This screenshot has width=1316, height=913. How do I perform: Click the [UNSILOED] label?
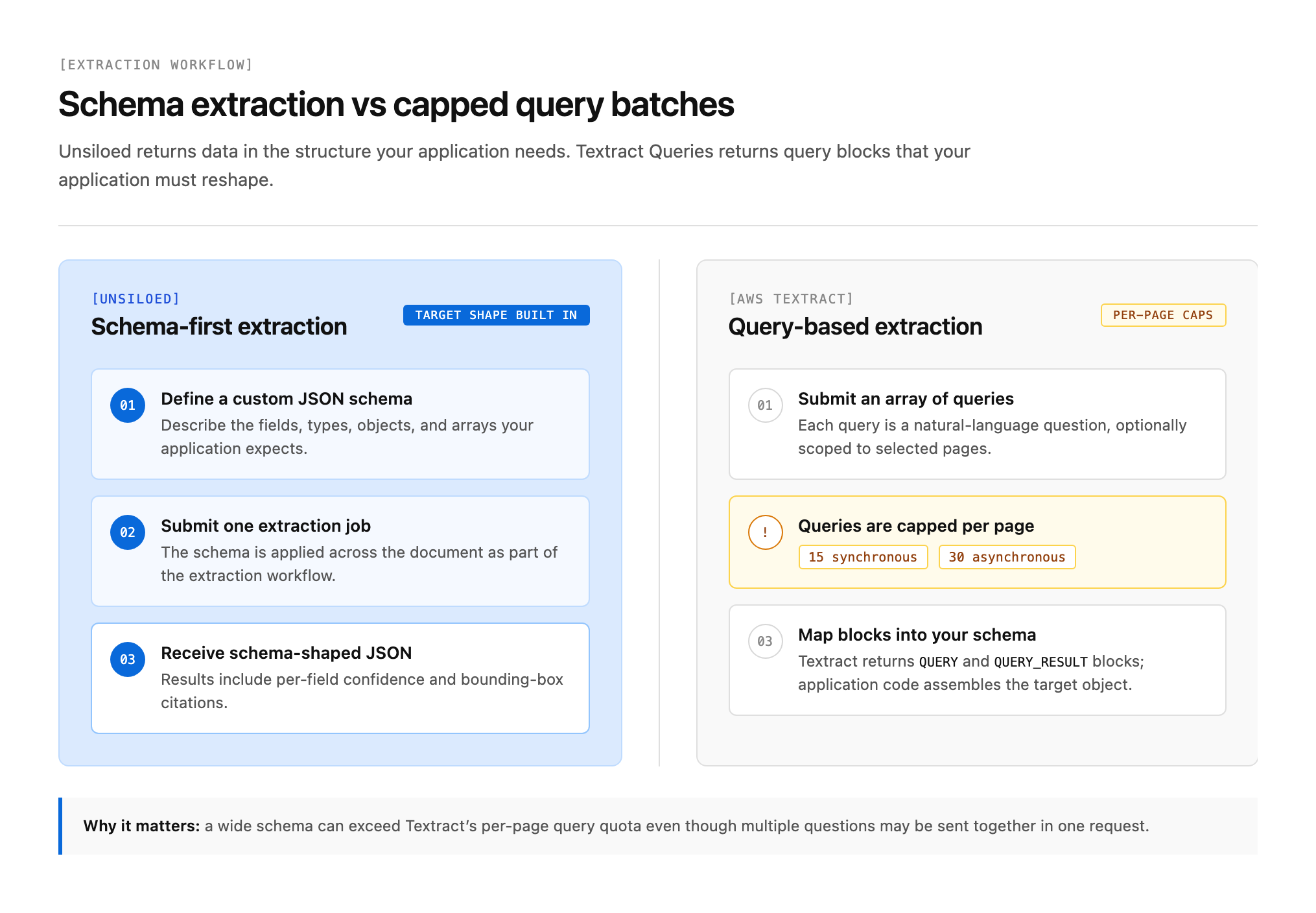[x=135, y=299]
